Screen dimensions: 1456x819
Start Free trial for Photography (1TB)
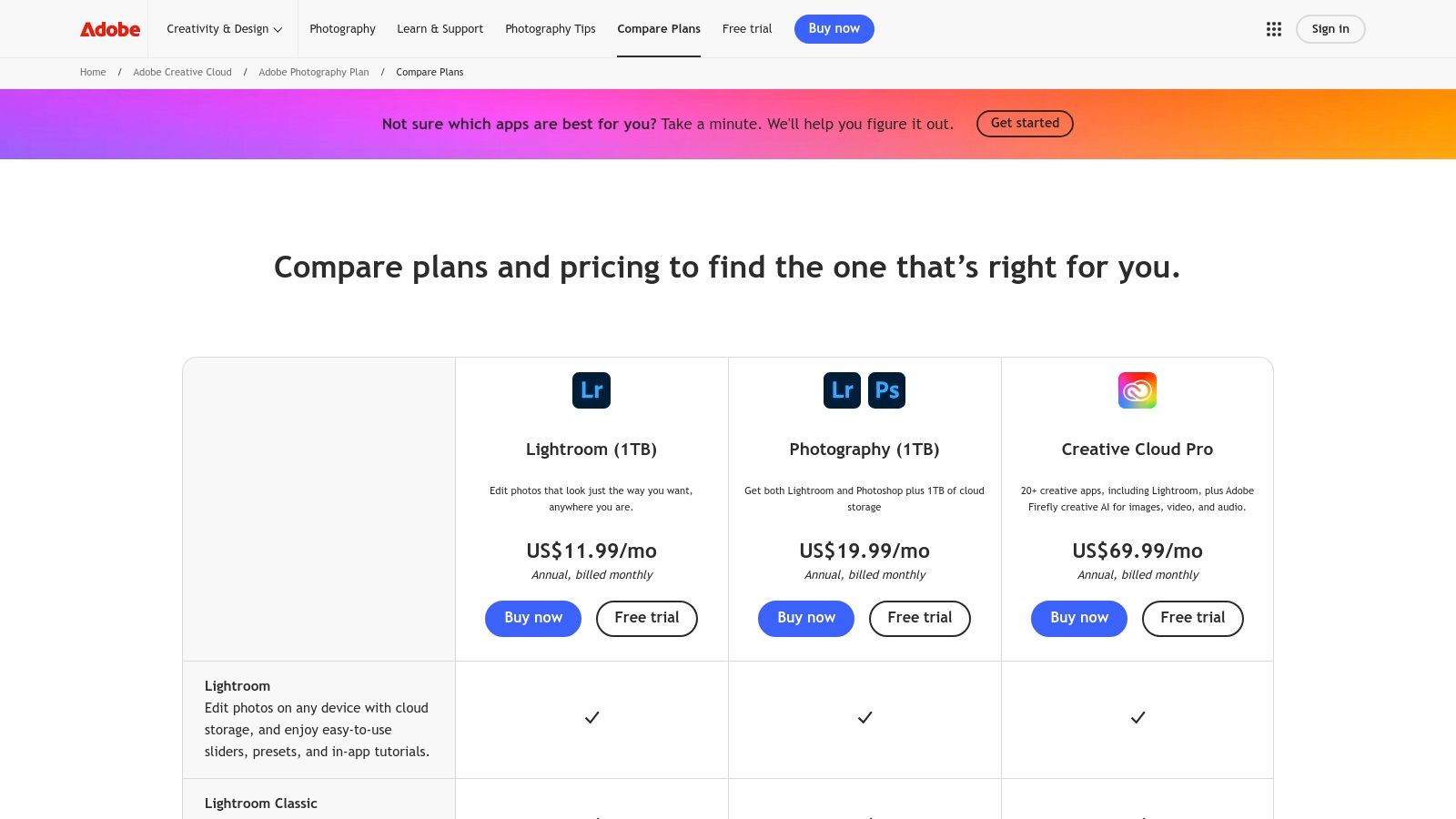point(919,618)
